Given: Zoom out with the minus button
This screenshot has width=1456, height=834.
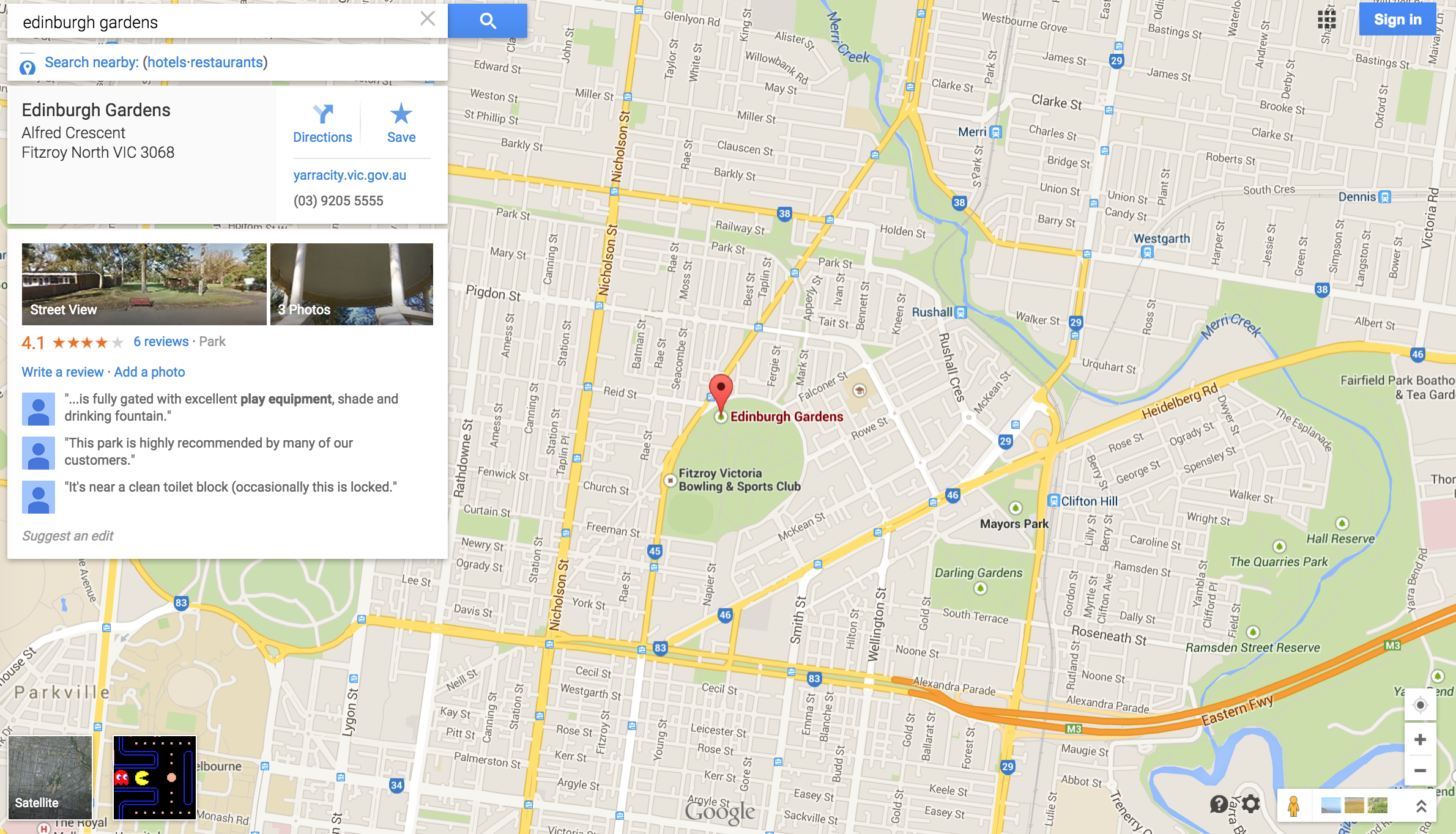Looking at the screenshot, I should tap(1420, 770).
